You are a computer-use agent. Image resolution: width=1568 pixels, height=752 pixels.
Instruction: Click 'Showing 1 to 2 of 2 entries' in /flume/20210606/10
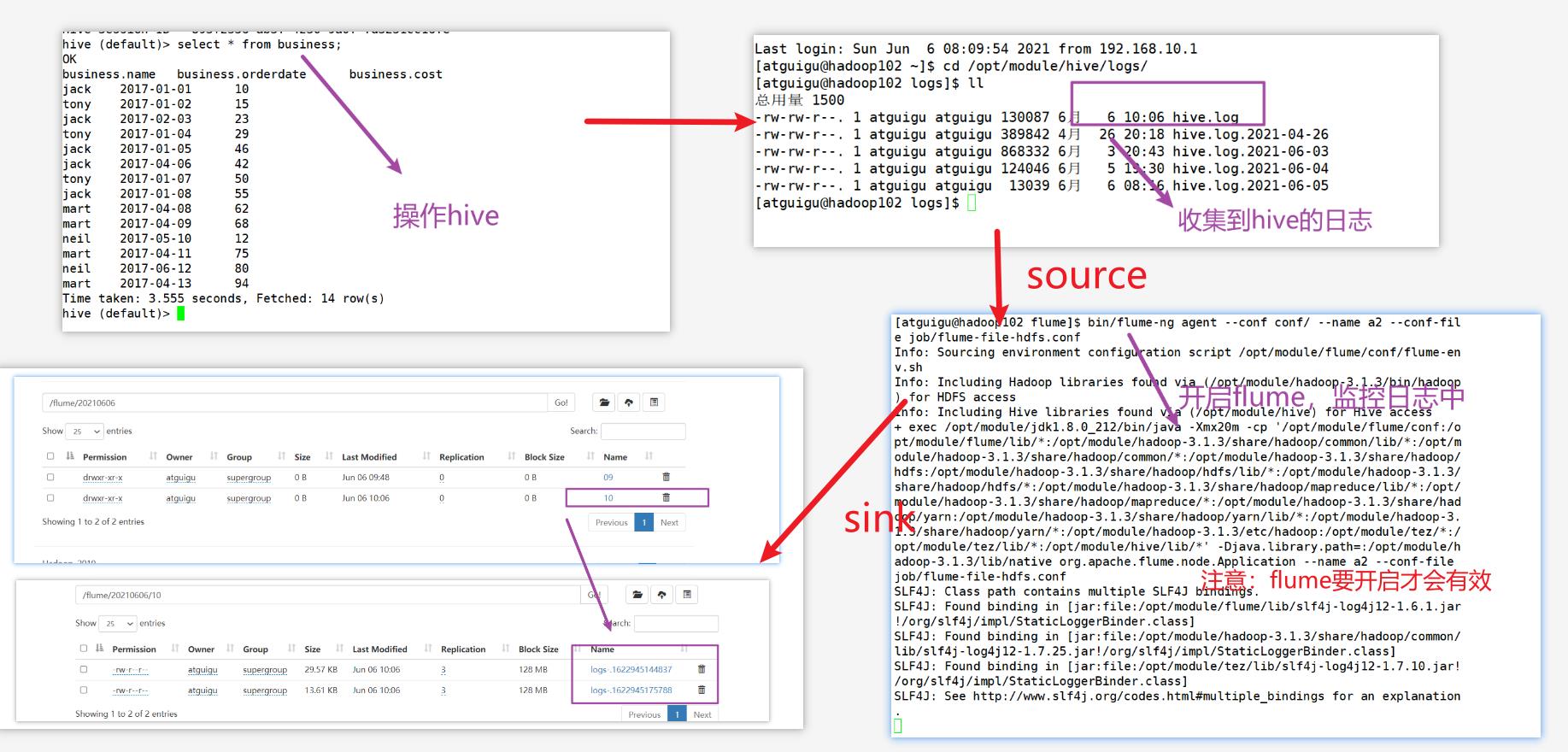pyautogui.click(x=126, y=714)
